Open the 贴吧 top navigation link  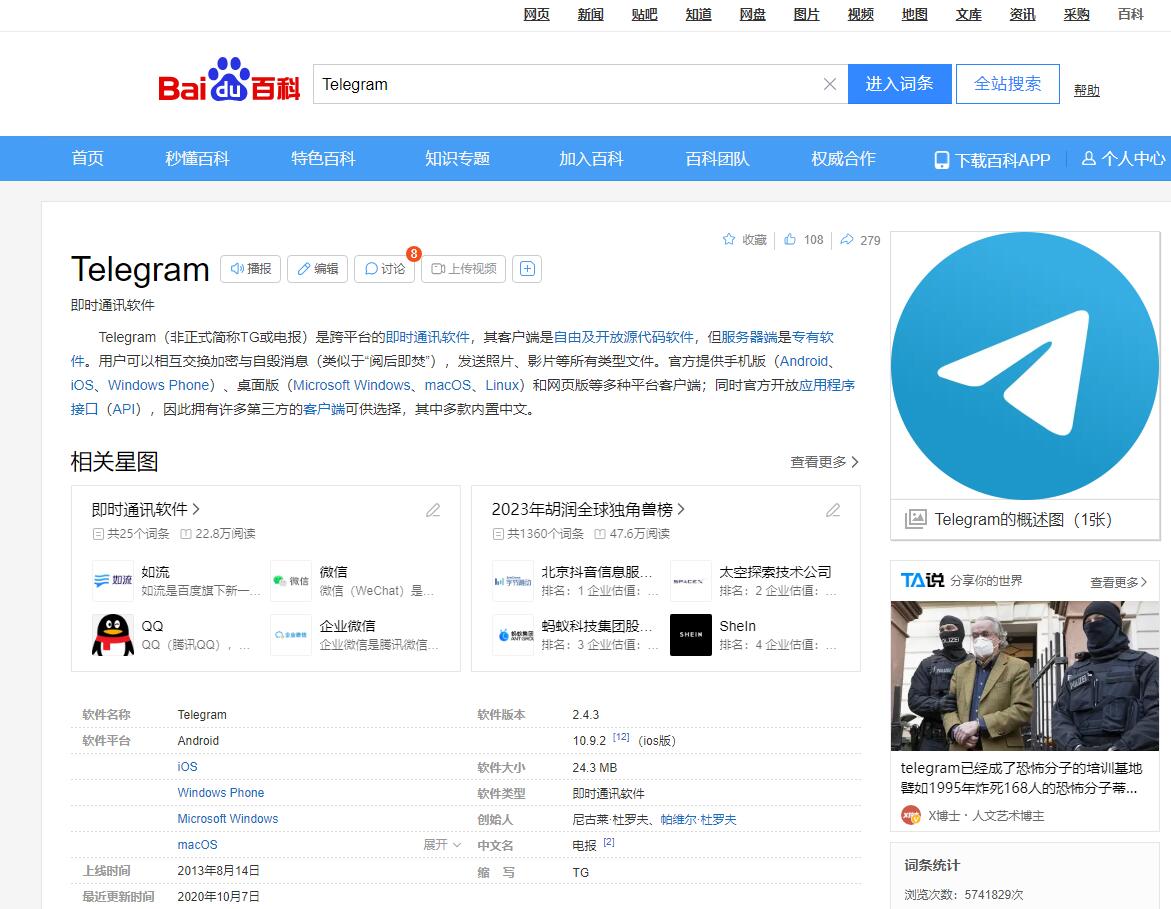(x=644, y=14)
